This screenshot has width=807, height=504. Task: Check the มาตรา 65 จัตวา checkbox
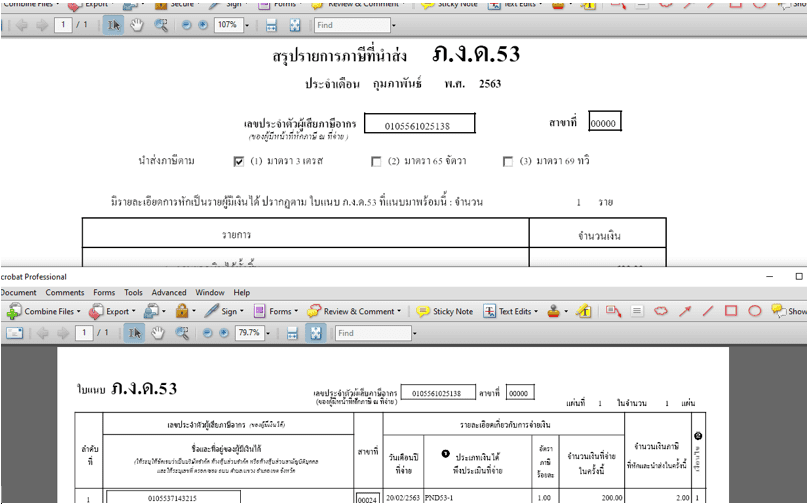pos(376,161)
